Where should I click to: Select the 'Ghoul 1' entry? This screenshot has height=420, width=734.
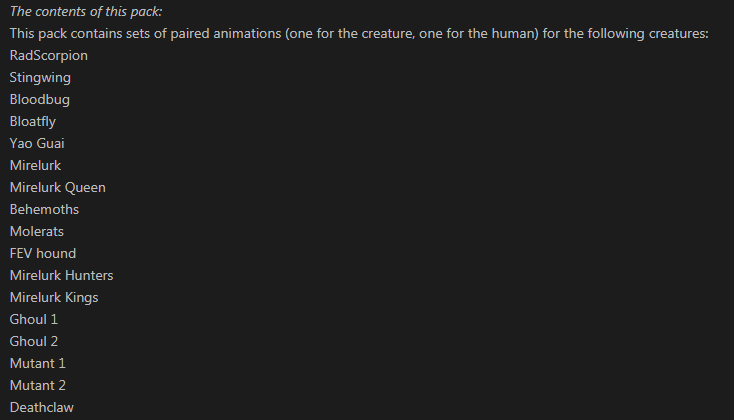coord(34,320)
